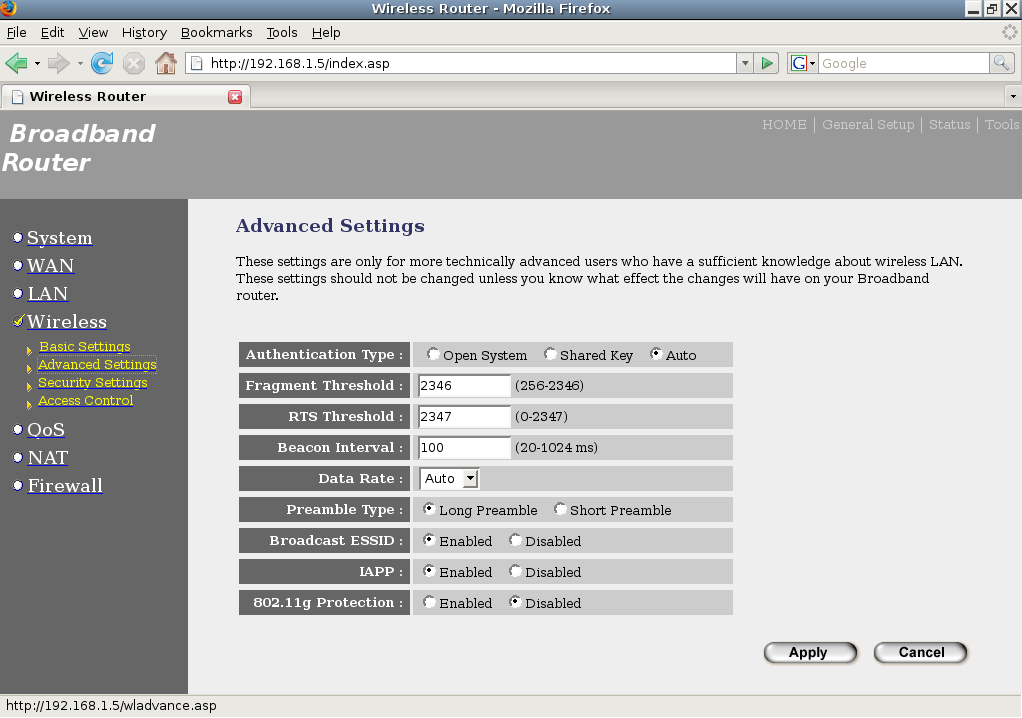Disable 802.11g Protection
The height and width of the screenshot is (718, 1022).
(515, 602)
